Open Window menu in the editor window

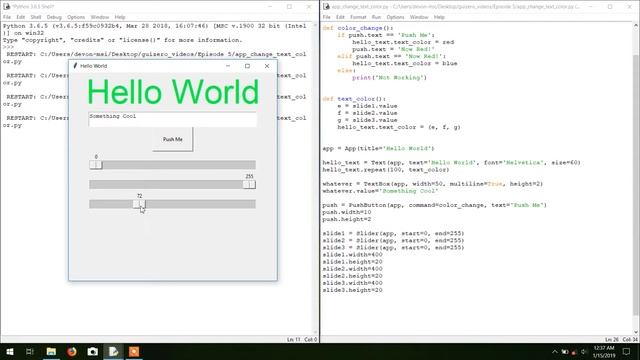pyautogui.click(x=419, y=17)
